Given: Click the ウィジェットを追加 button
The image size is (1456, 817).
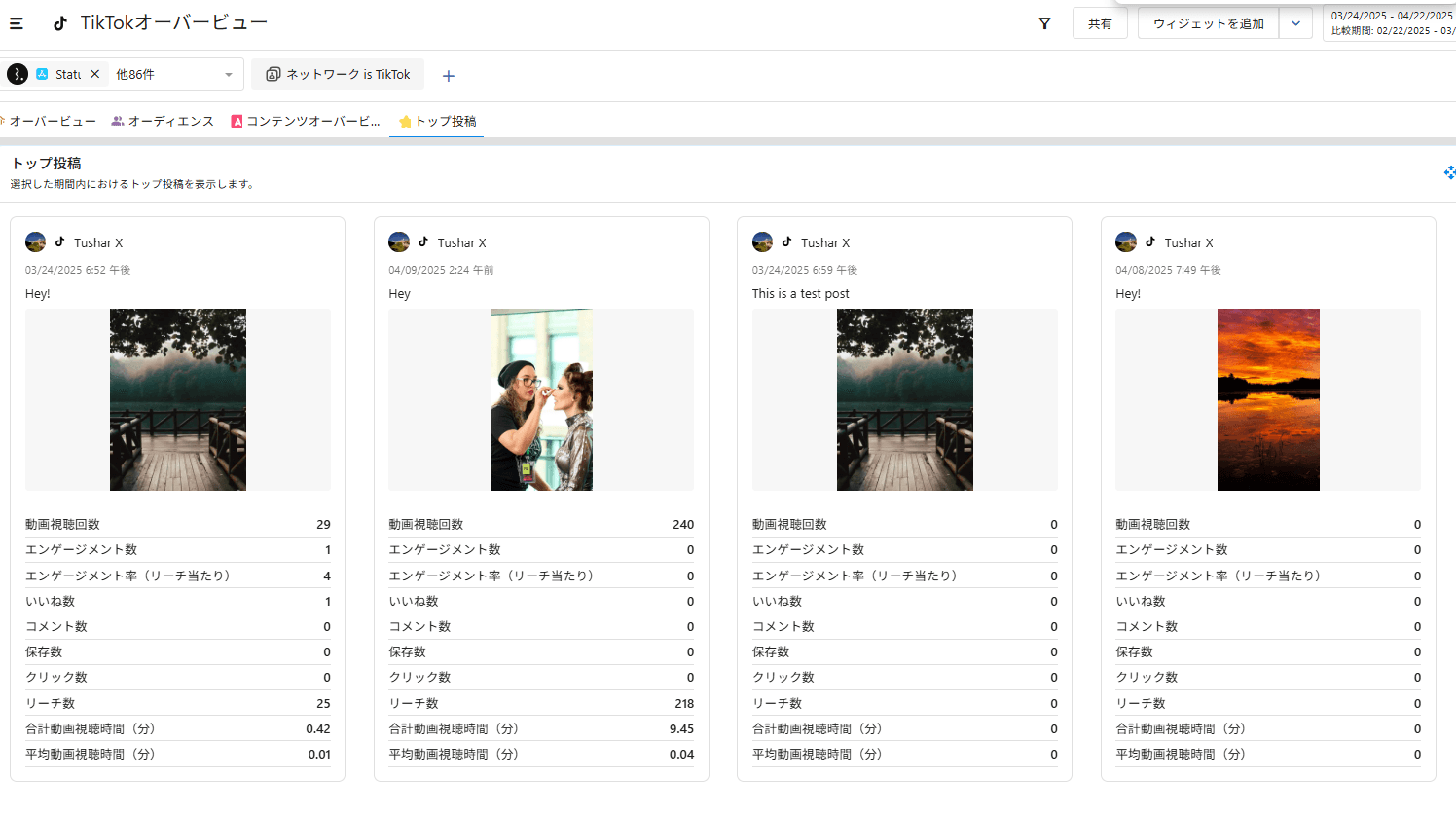Looking at the screenshot, I should click(1208, 23).
